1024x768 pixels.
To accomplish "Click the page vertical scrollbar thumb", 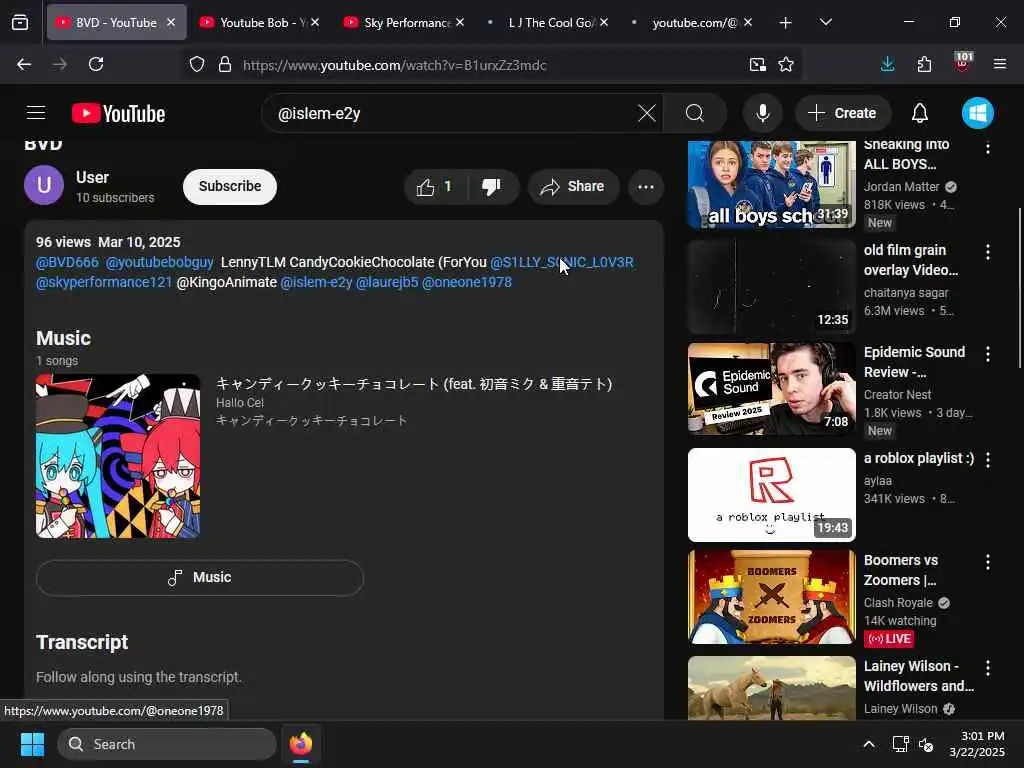I will click(x=1019, y=287).
